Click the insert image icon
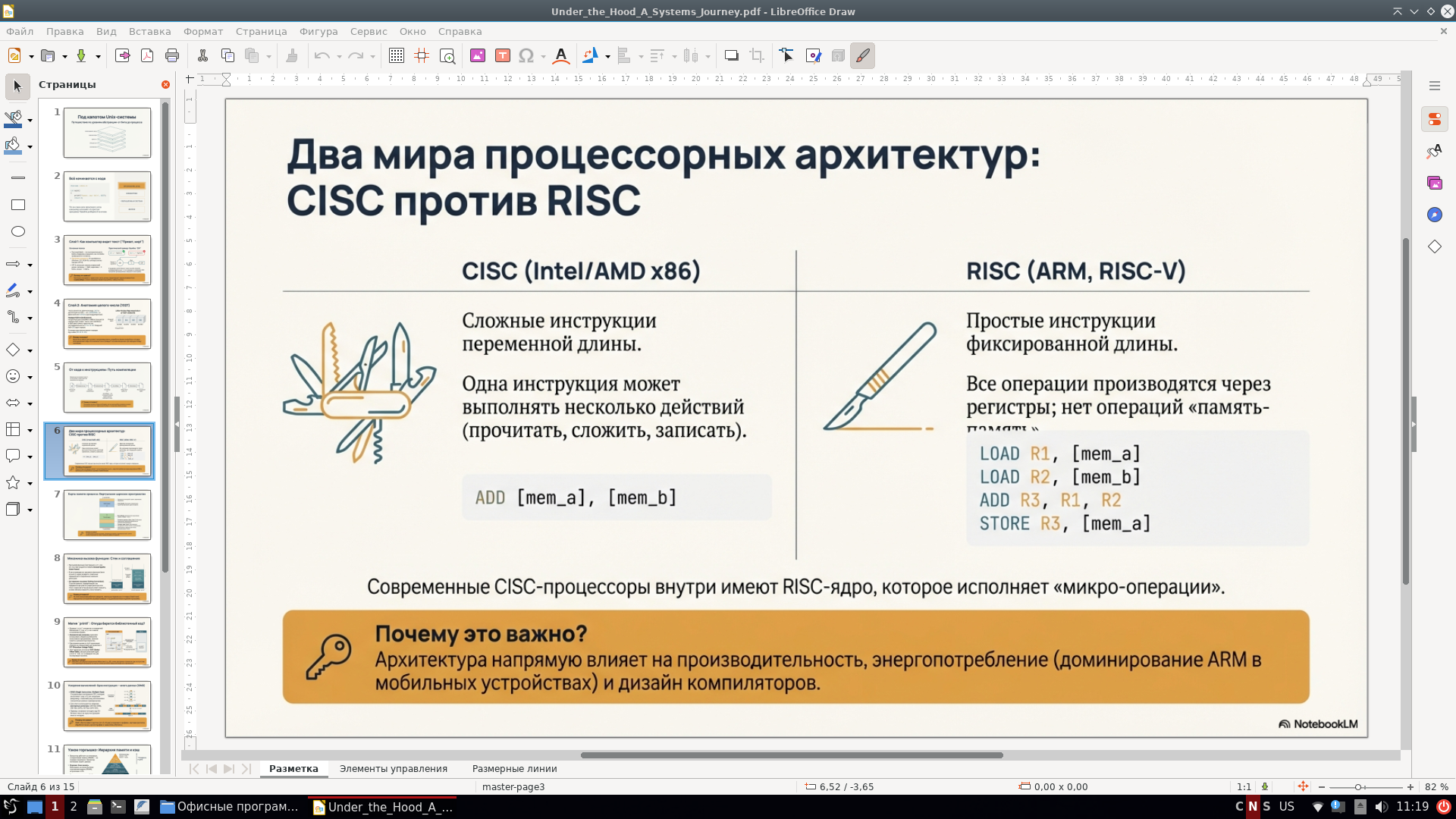This screenshot has width=1456, height=819. [x=477, y=55]
